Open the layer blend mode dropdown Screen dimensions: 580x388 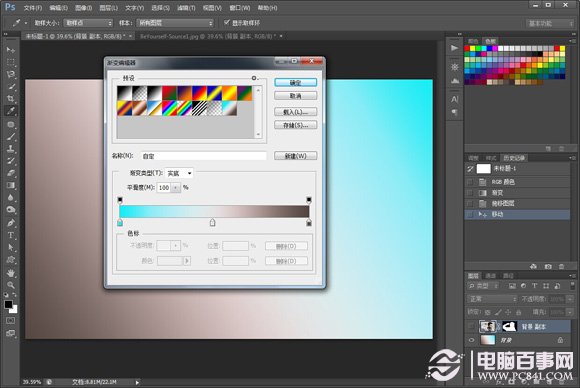492,299
